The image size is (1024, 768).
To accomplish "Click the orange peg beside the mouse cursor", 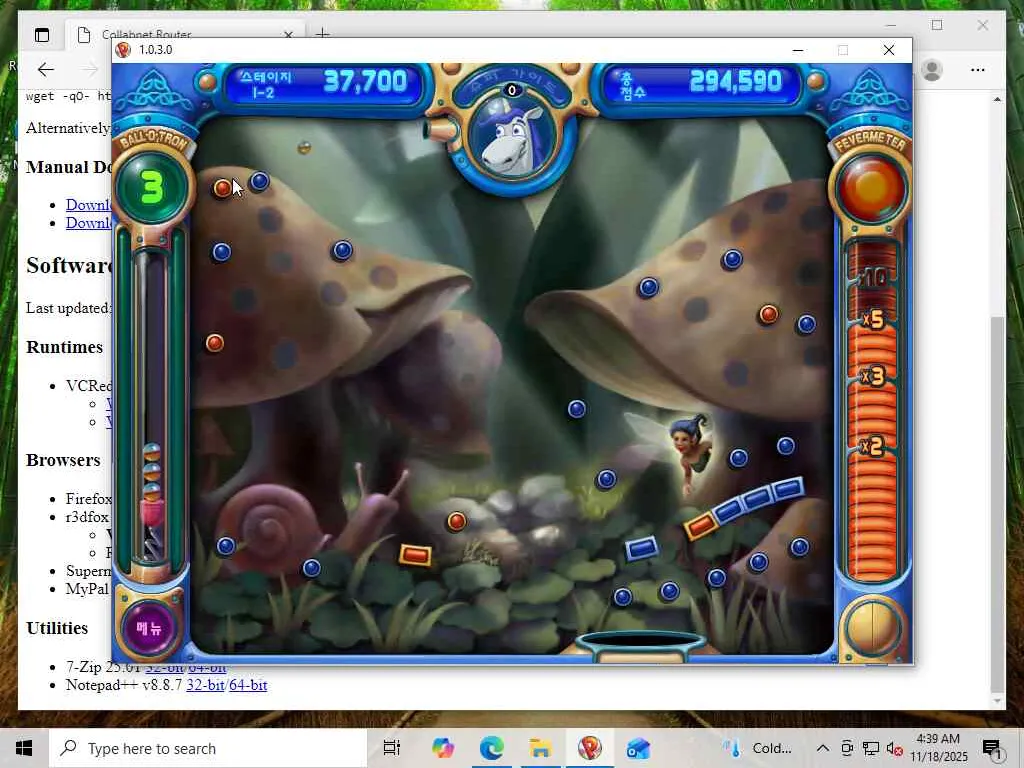I will (222, 189).
